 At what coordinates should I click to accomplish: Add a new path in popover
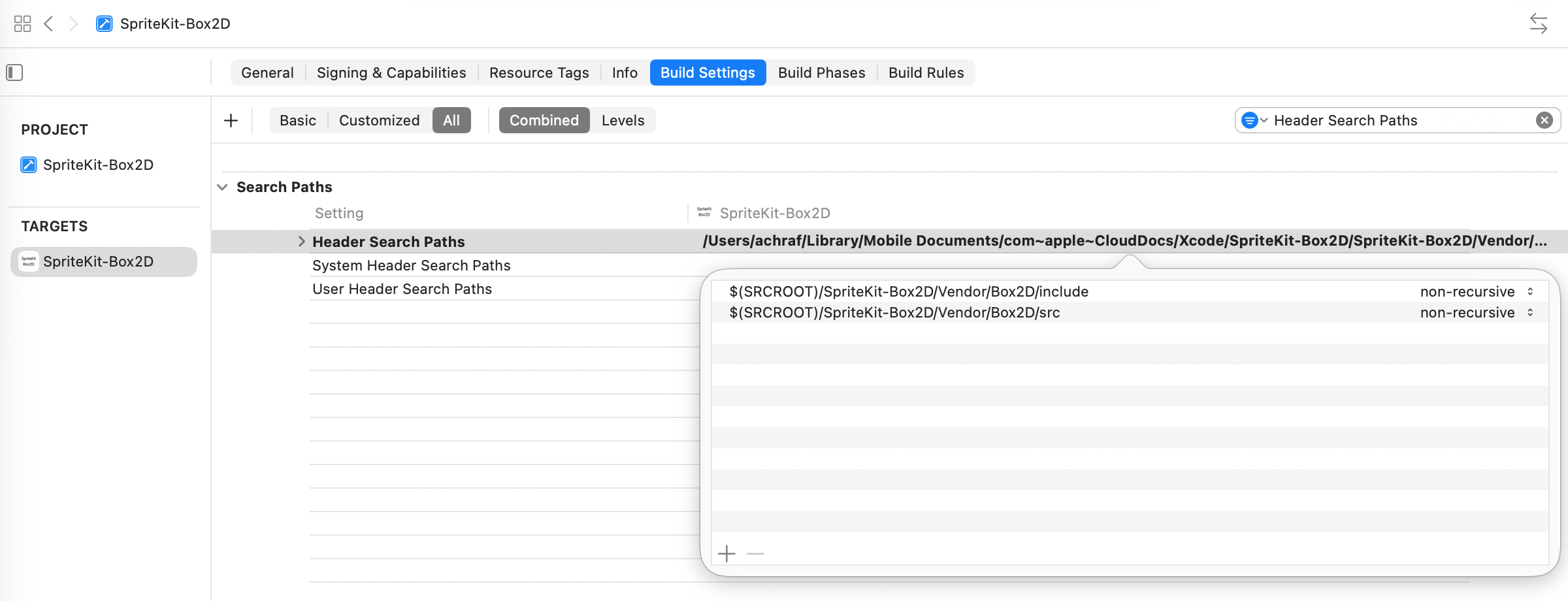pyautogui.click(x=727, y=554)
